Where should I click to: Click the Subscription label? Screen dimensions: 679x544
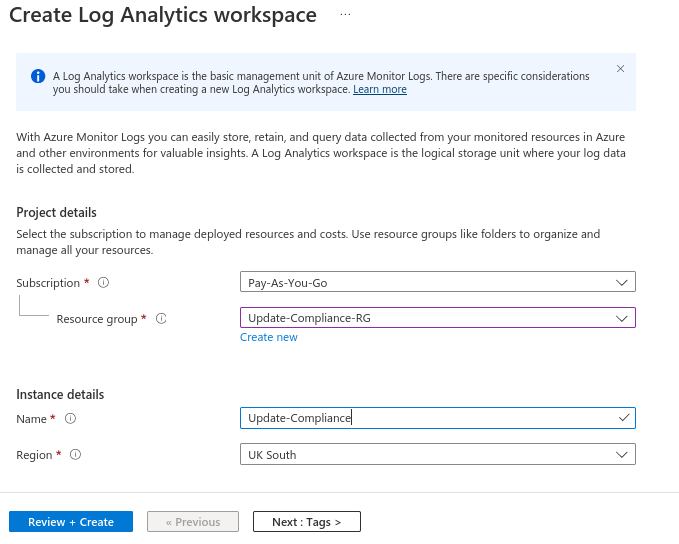(48, 283)
